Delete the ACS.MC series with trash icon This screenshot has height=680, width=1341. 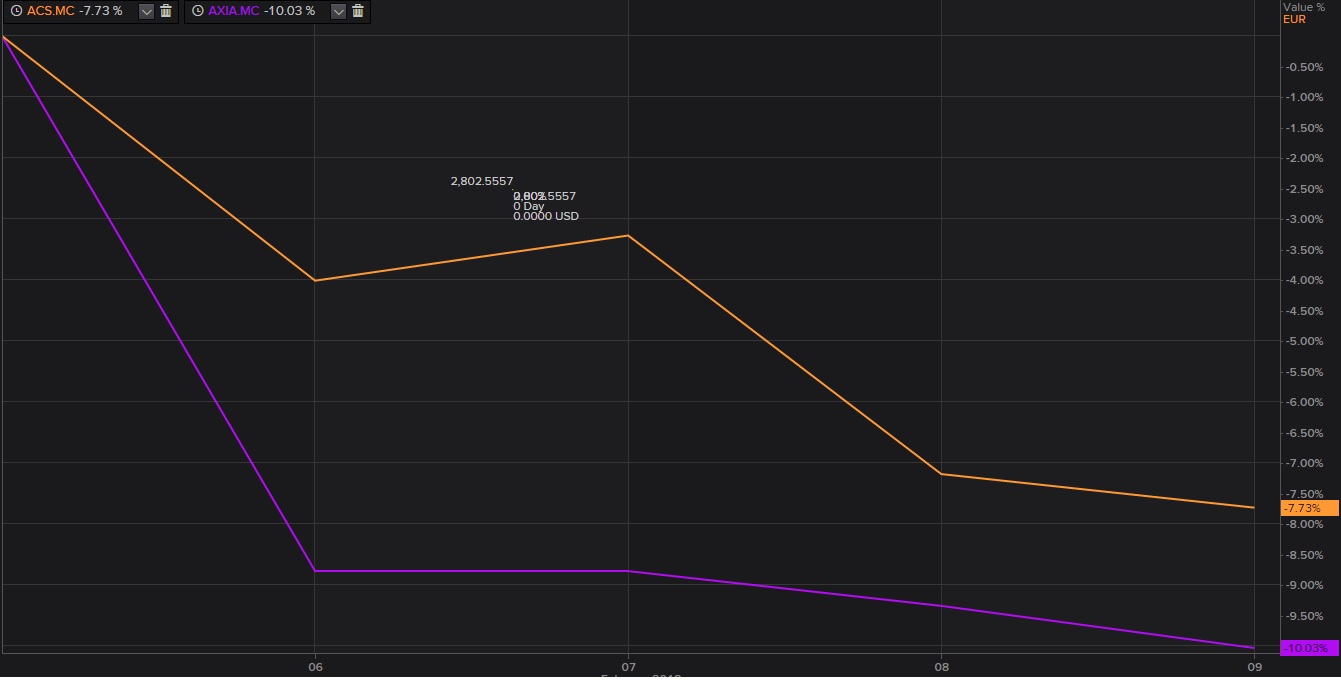click(x=166, y=11)
